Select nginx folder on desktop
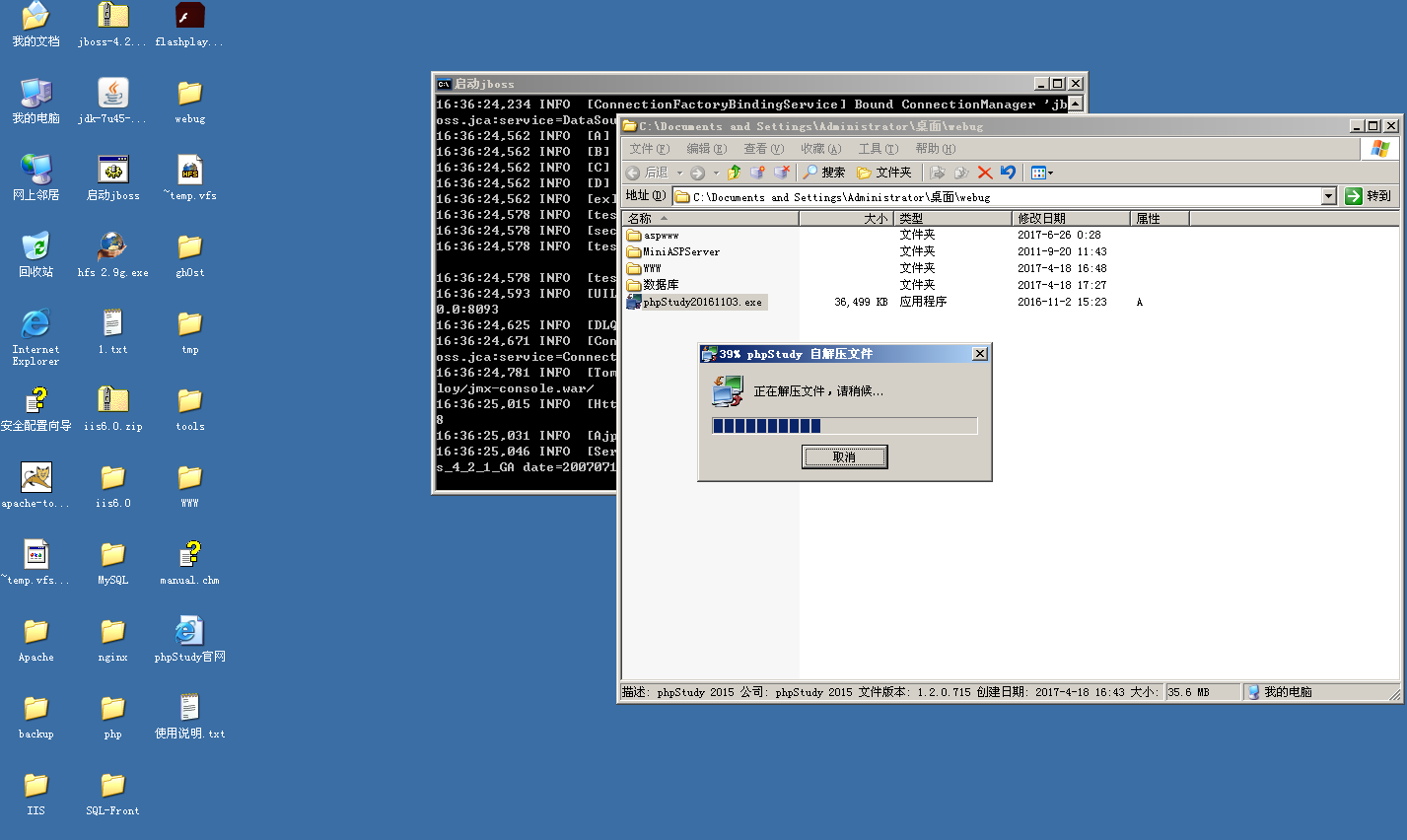 [x=112, y=640]
